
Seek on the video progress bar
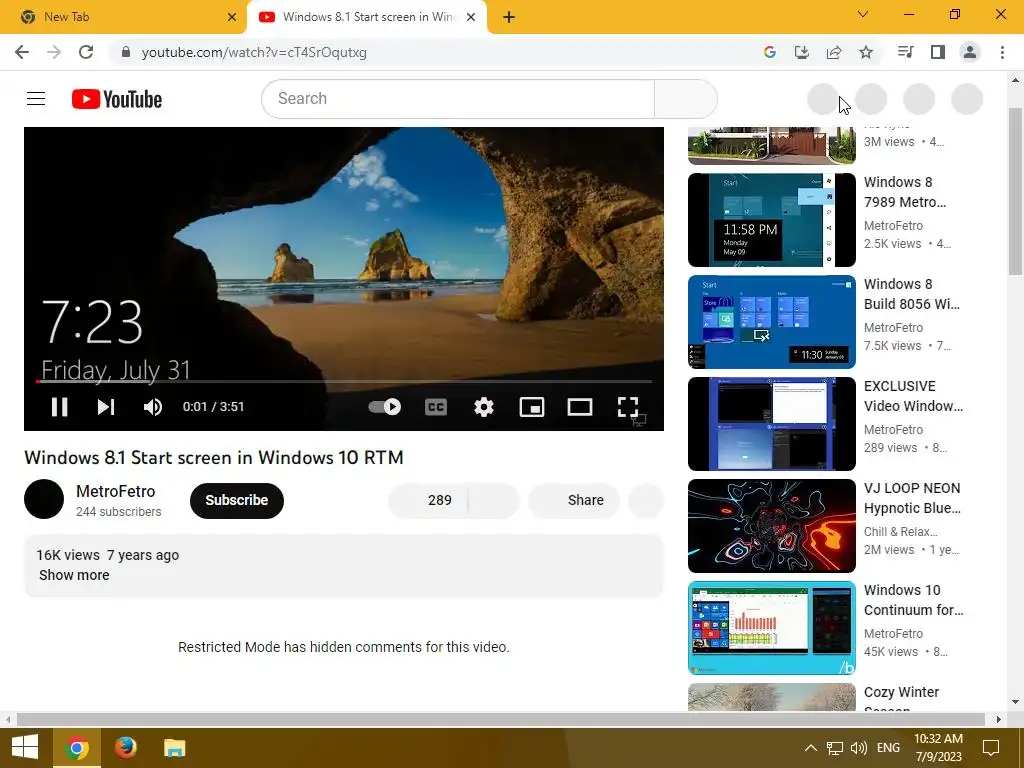click(x=344, y=381)
